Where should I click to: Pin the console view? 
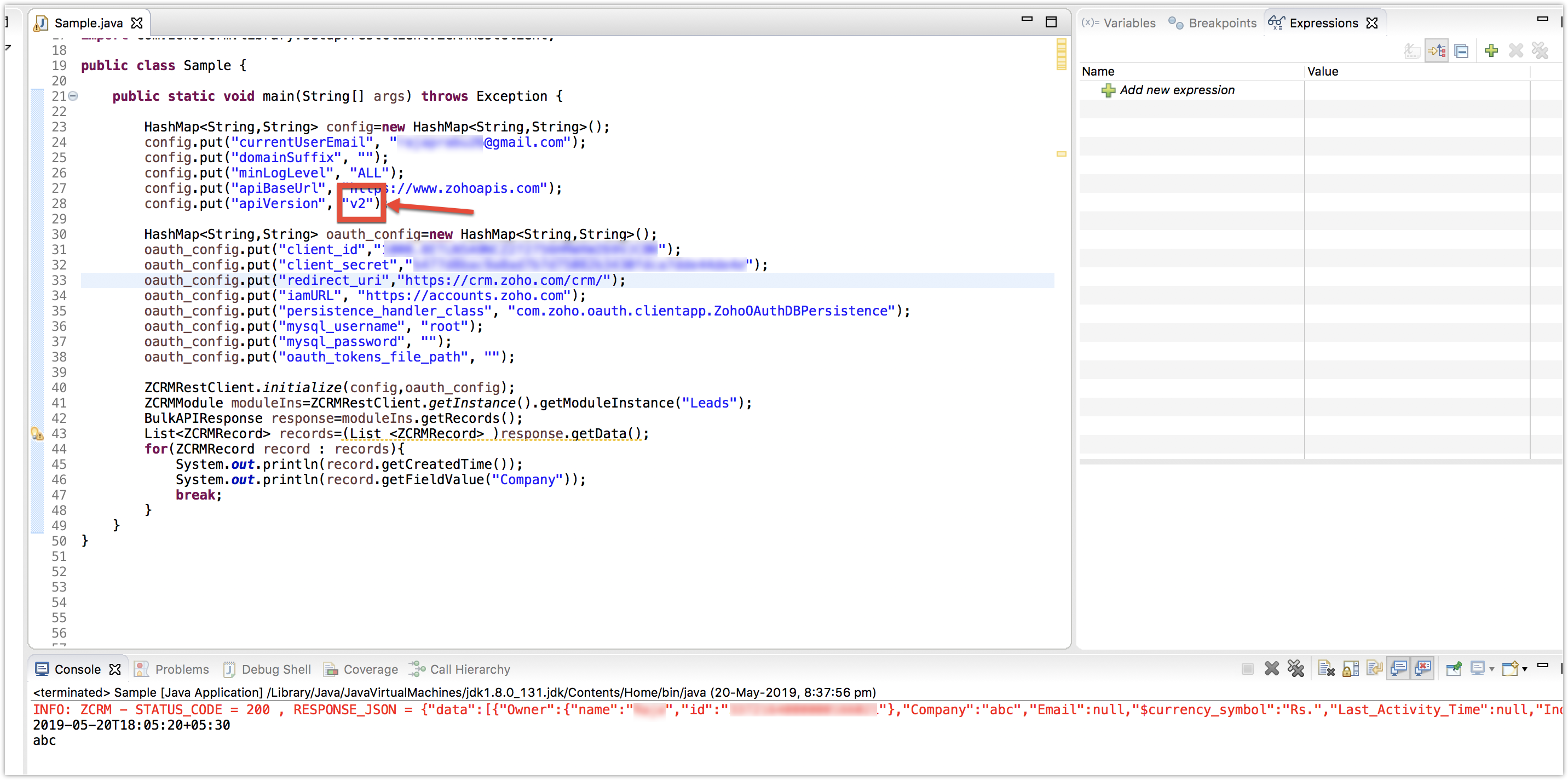(1454, 669)
